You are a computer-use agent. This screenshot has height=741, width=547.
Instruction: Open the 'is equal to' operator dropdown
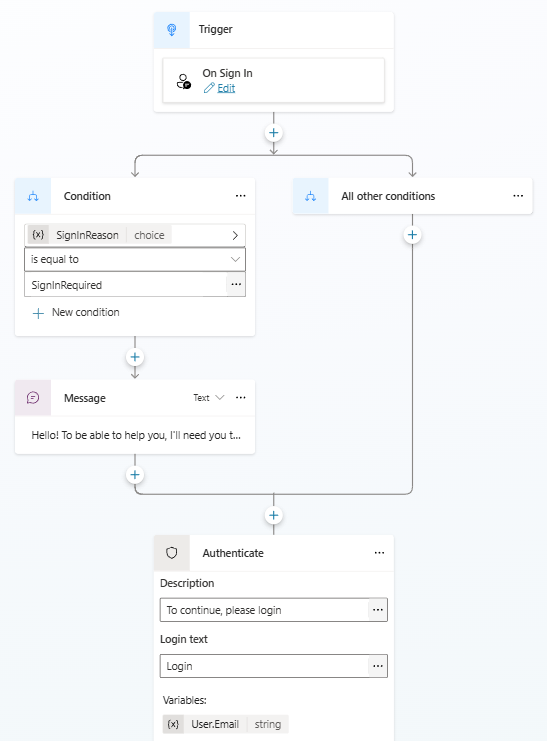pyautogui.click(x=135, y=259)
